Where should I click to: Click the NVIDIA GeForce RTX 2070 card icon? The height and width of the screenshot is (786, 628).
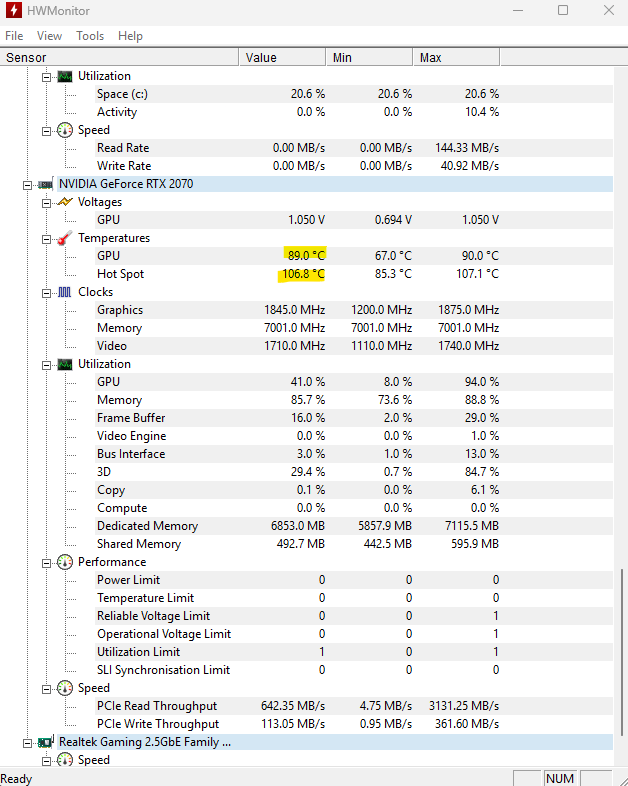tap(46, 184)
